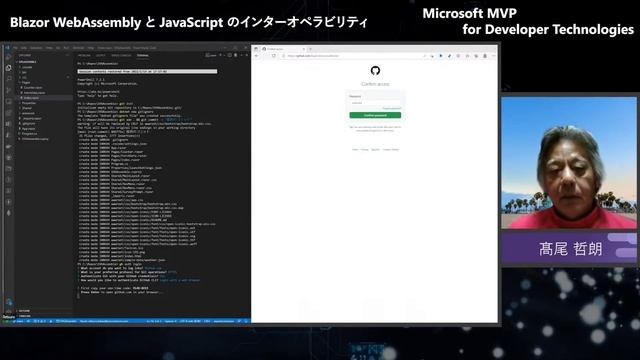Open the Explorer view in VS Code activity bar
Screen dimensions: 640x360
9,68
